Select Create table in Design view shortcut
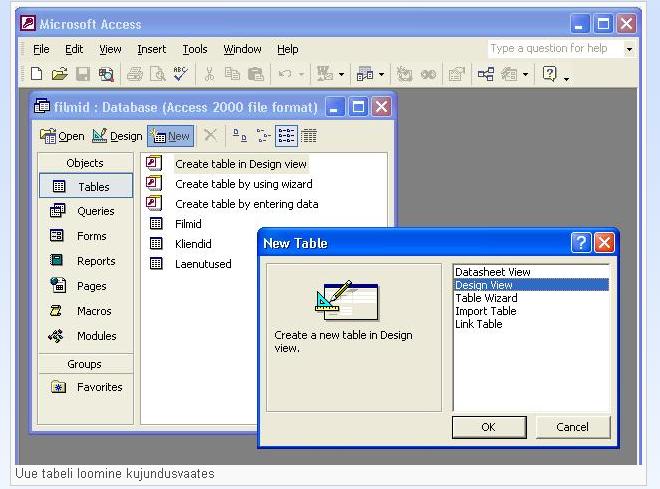The image size is (660, 489). tap(241, 164)
